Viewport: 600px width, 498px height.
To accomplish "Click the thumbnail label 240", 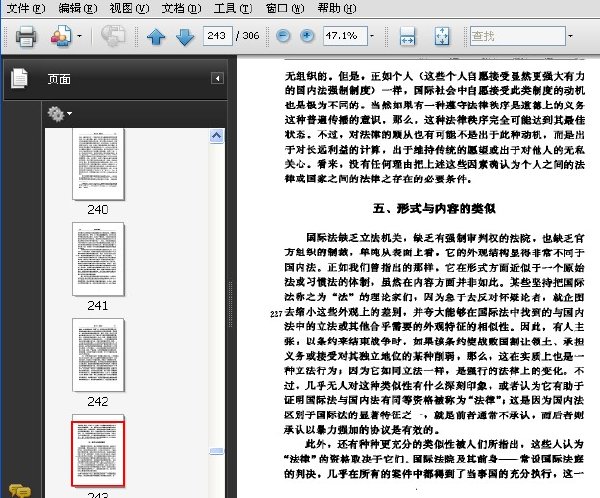I will [98, 210].
